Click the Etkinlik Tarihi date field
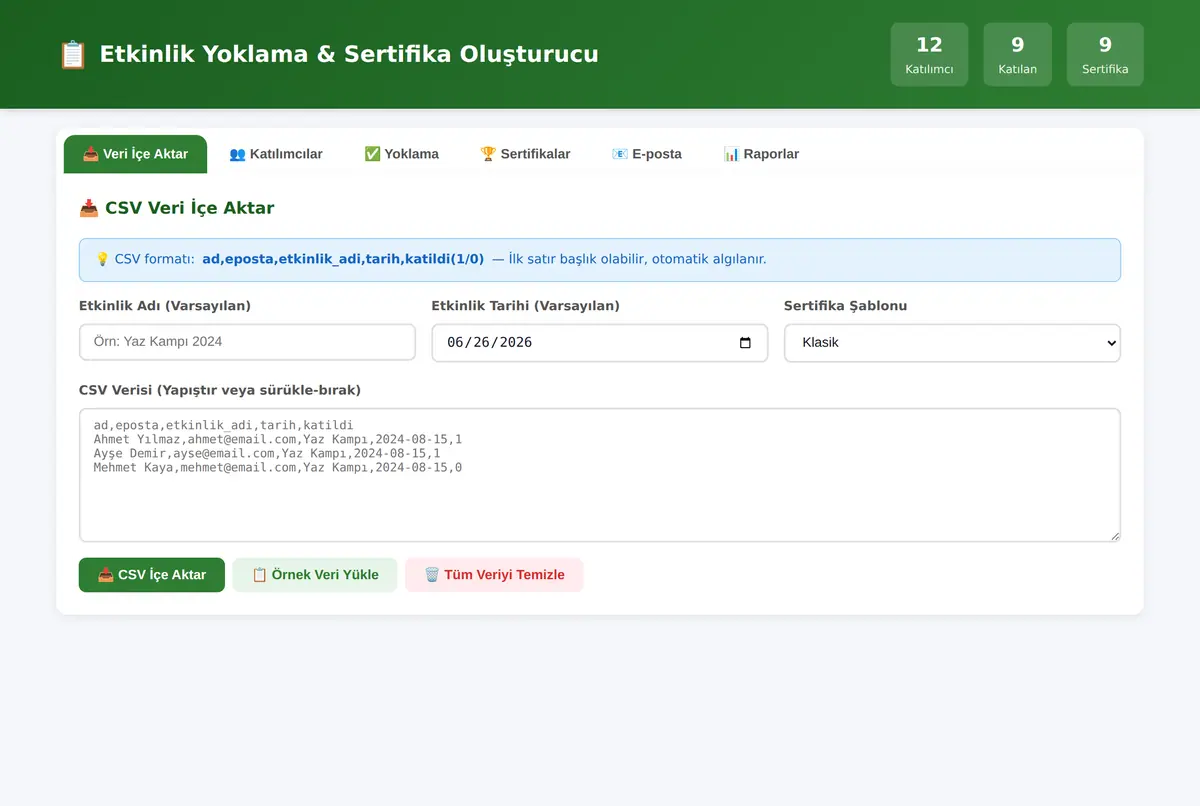The width and height of the screenshot is (1200, 806). (x=600, y=342)
